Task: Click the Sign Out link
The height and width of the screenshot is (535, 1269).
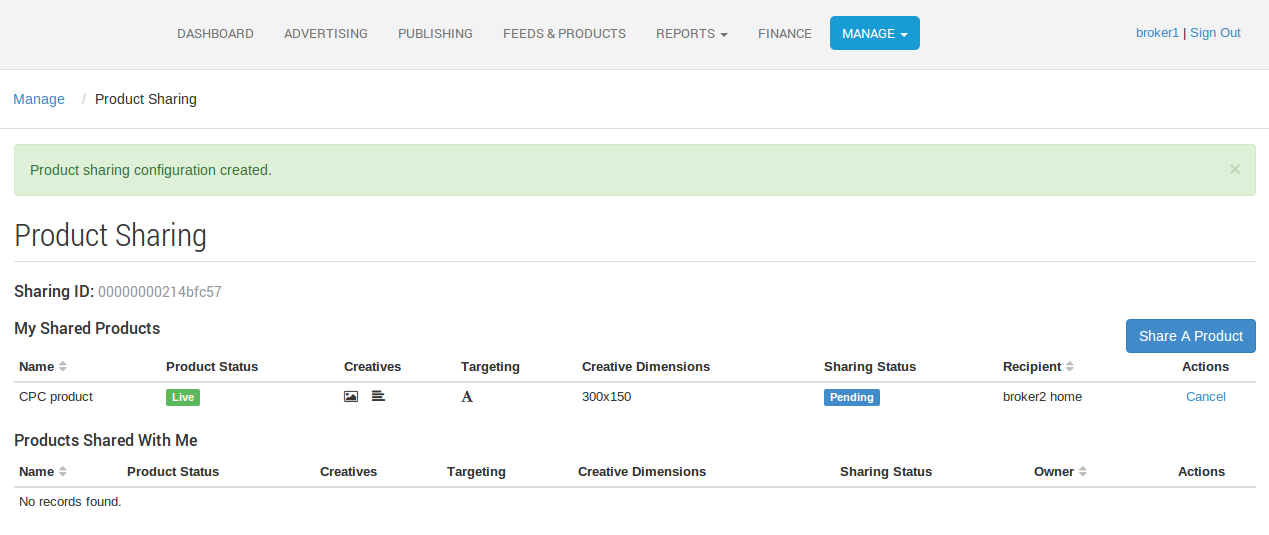Action: pyautogui.click(x=1215, y=33)
